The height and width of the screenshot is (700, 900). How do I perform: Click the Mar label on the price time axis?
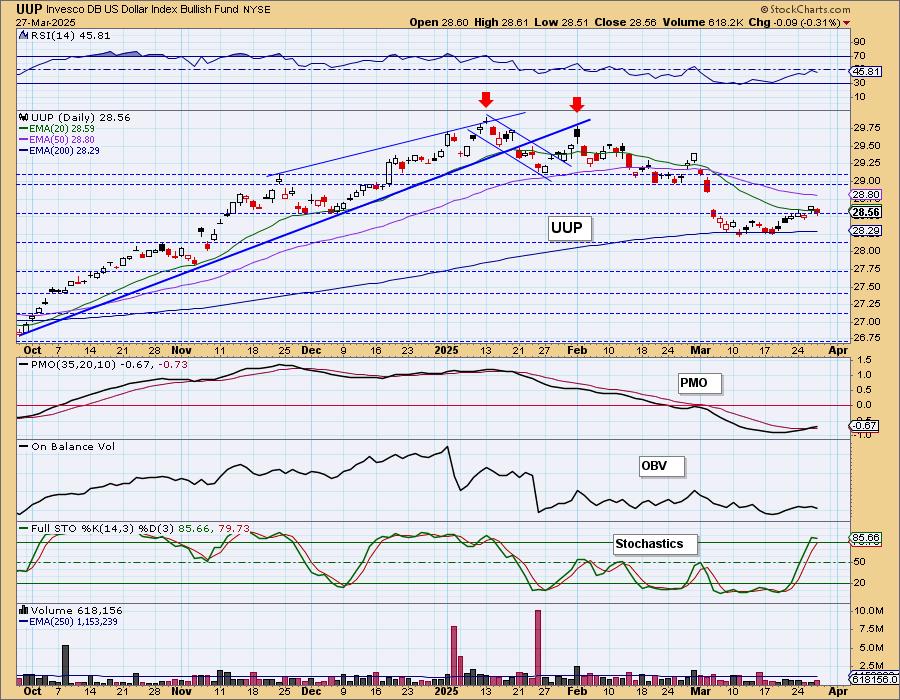pyautogui.click(x=700, y=350)
